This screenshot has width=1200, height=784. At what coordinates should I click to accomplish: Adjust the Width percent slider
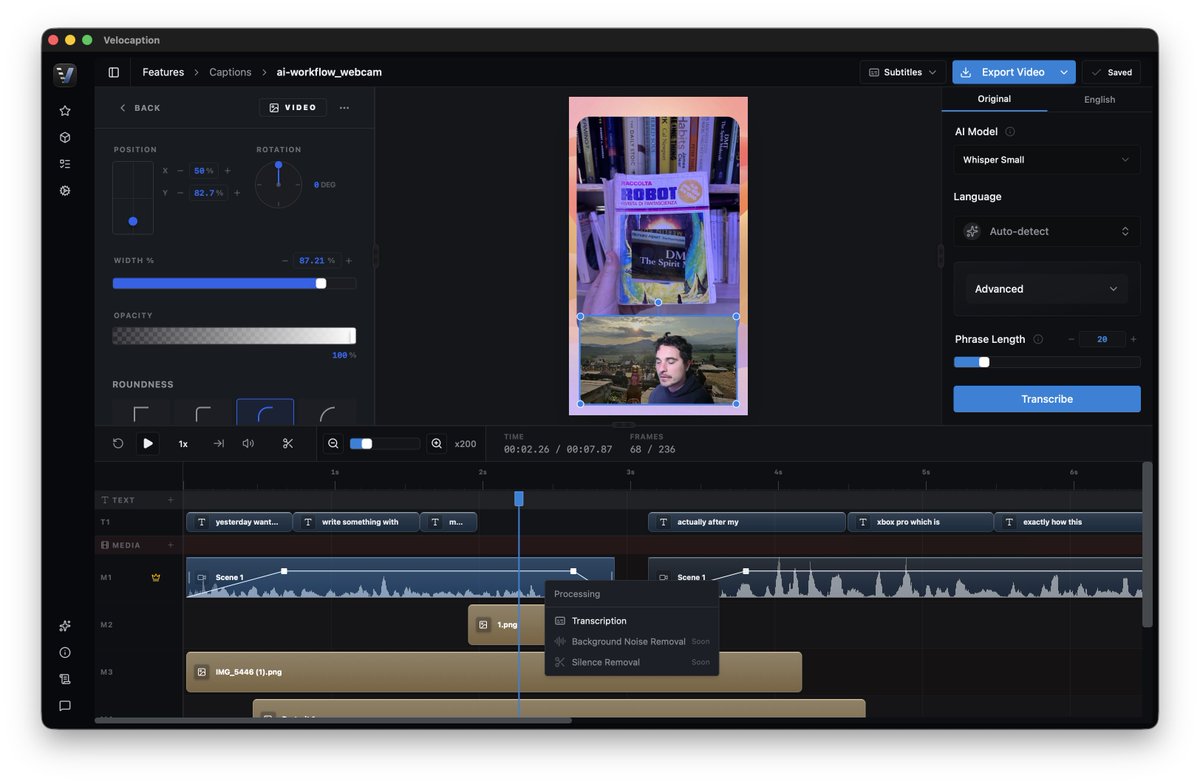click(x=234, y=283)
